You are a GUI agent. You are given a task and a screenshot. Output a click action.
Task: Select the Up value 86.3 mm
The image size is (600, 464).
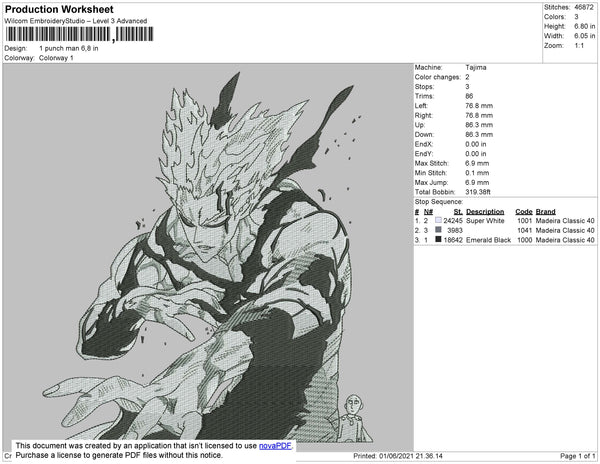pos(479,125)
